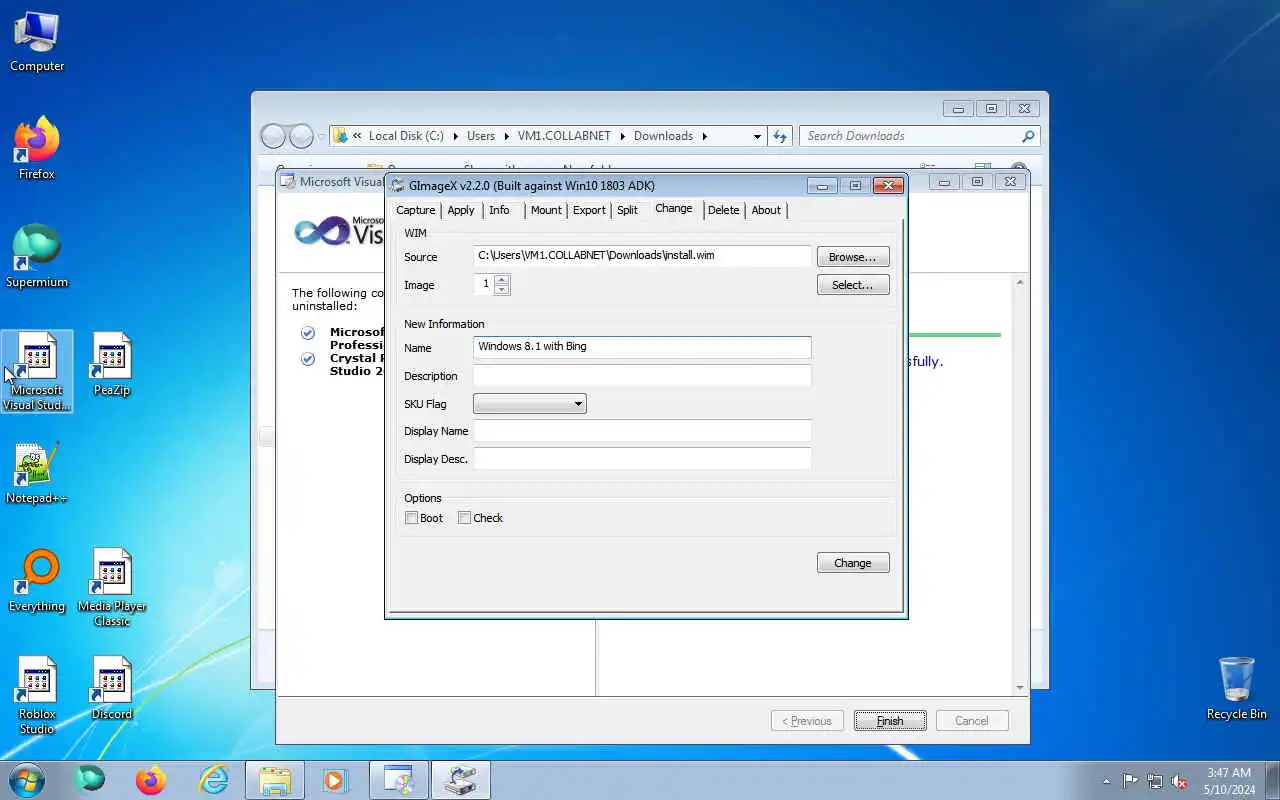Image resolution: width=1280 pixels, height=800 pixels.
Task: Click scroll up arrow in Visual Studio setup
Action: 1020,283
